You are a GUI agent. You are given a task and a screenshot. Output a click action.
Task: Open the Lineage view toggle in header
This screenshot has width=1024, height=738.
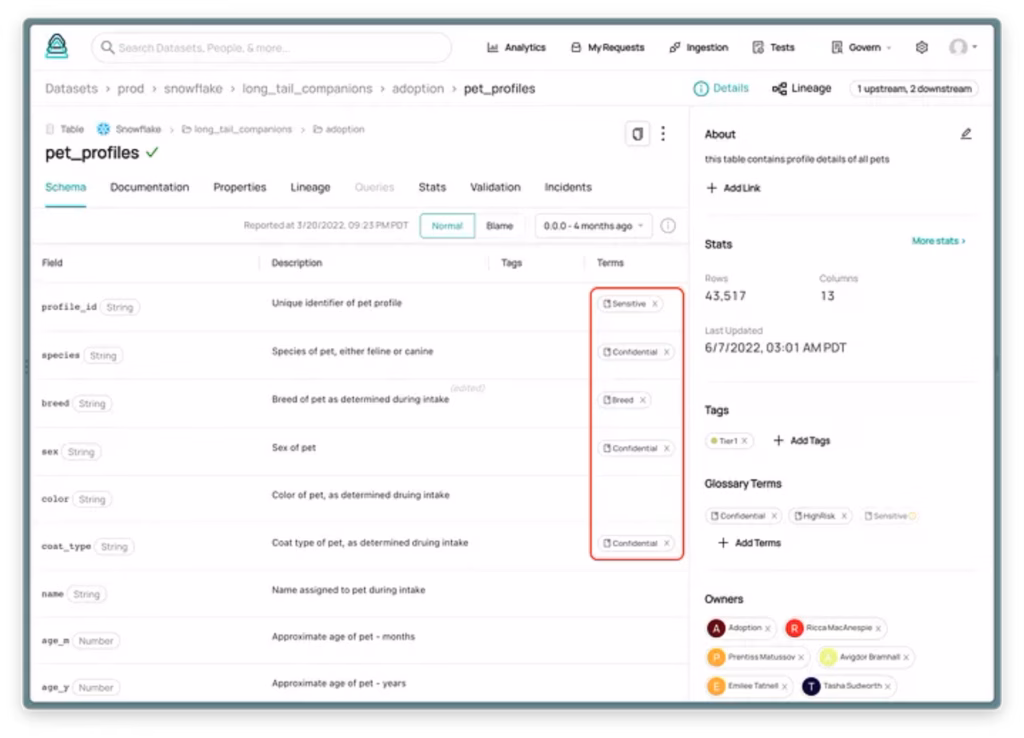click(802, 88)
